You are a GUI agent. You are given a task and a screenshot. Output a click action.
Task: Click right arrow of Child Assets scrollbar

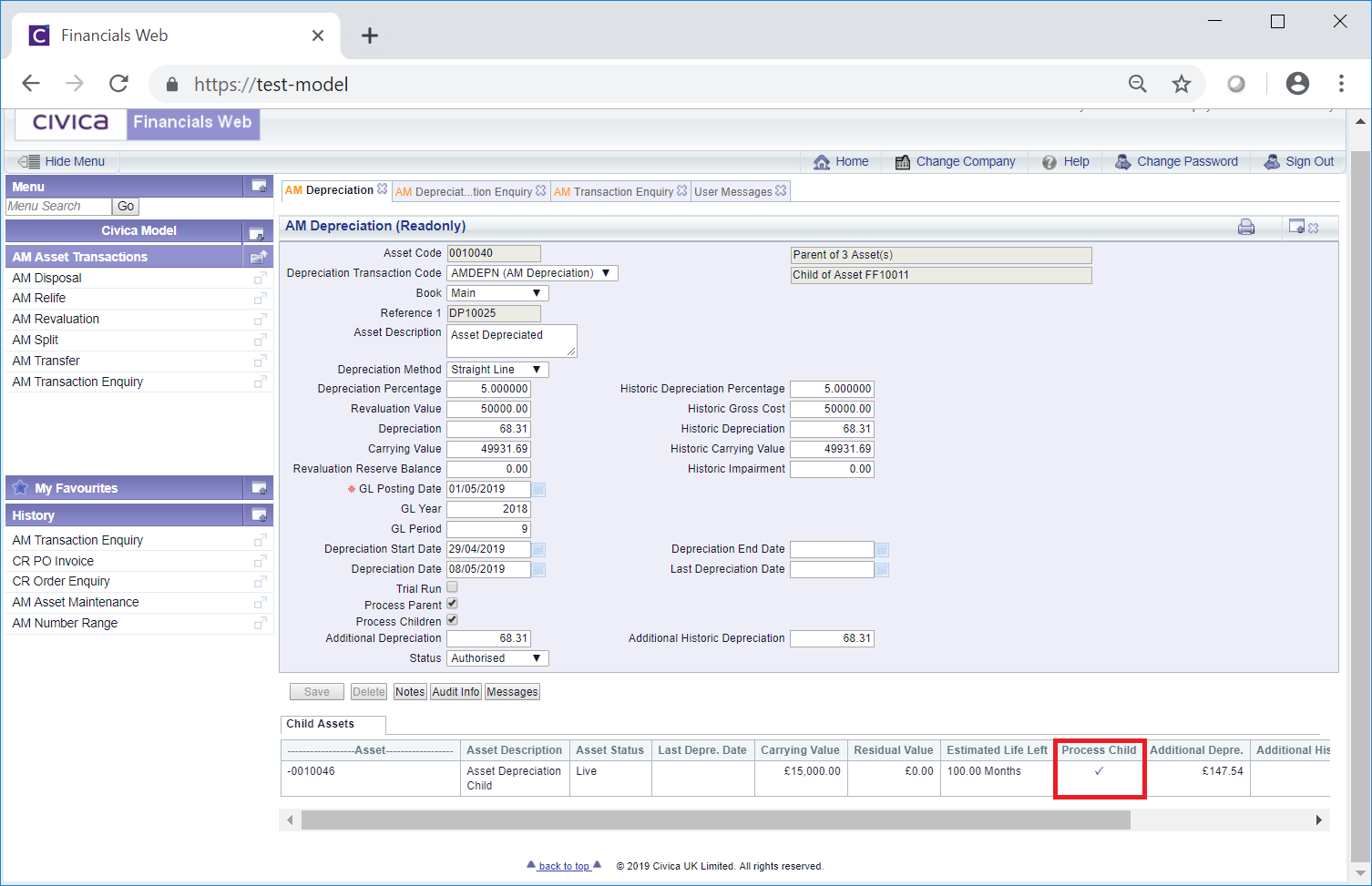[1318, 820]
